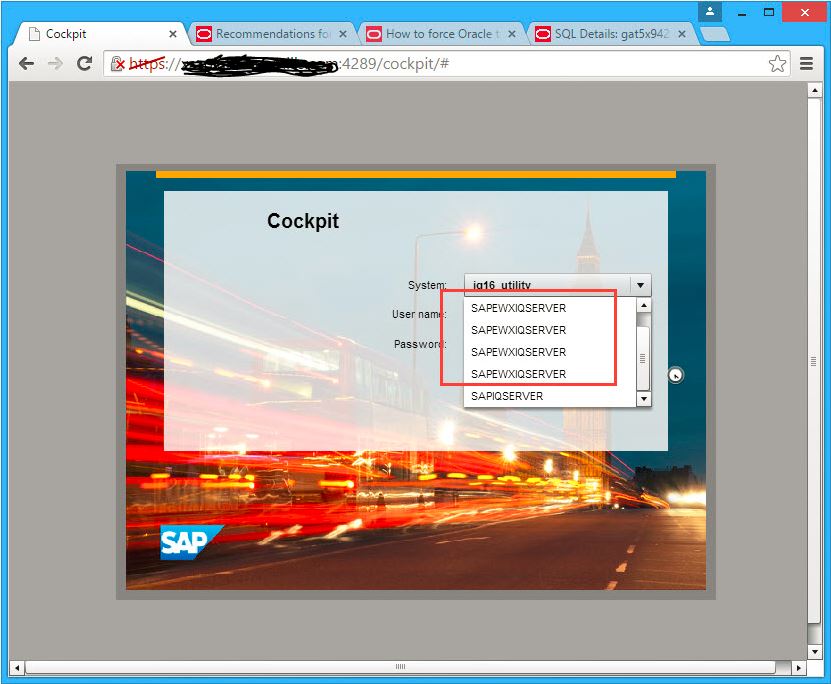Viewport: 831px width, 684px height.
Task: Minimize the Chrome window
Action: (x=742, y=12)
